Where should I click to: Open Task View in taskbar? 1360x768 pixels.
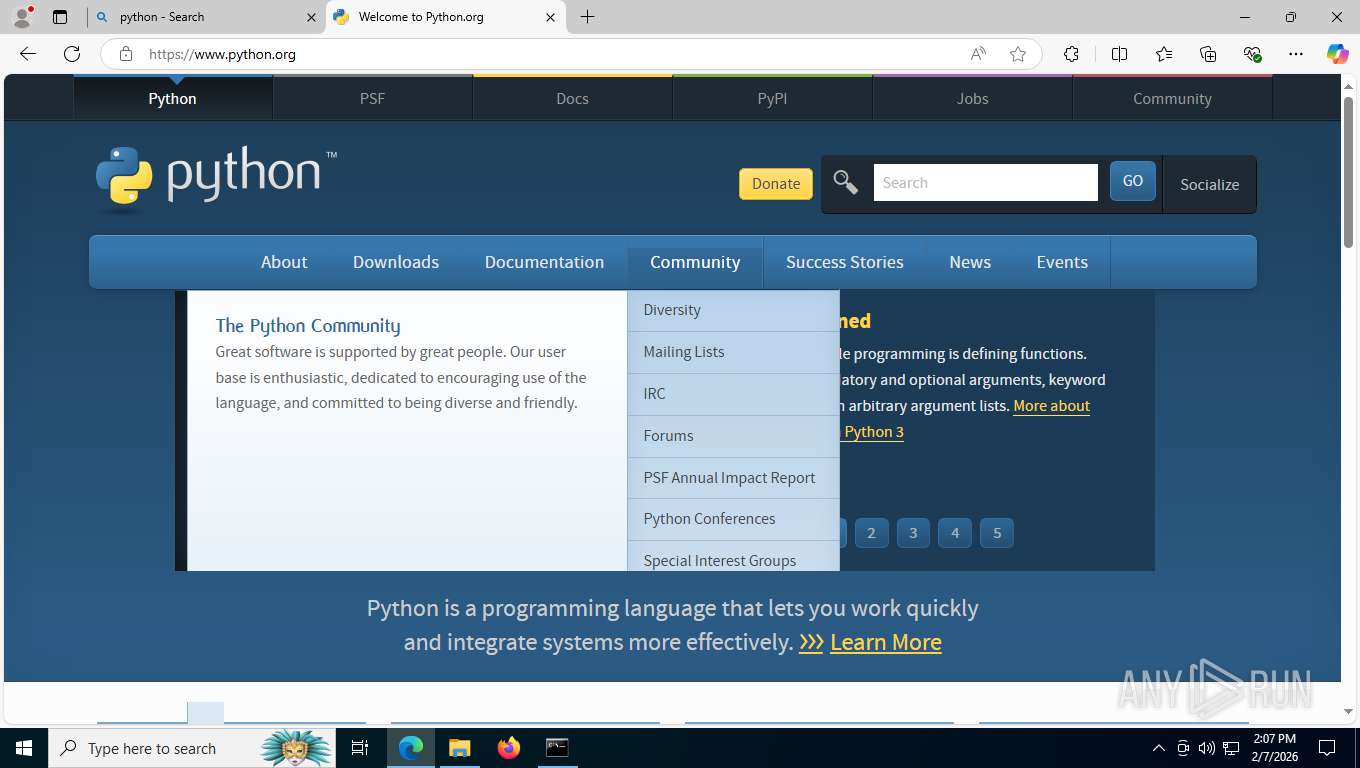pyautogui.click(x=360, y=748)
